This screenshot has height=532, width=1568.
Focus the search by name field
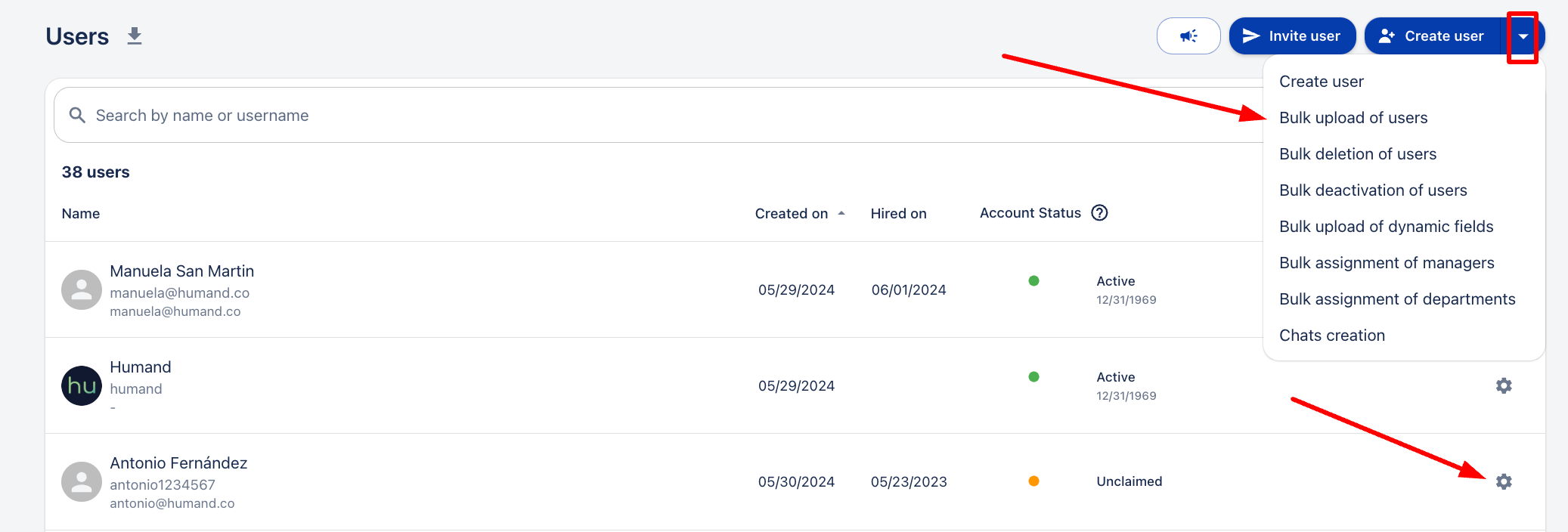(x=605, y=116)
